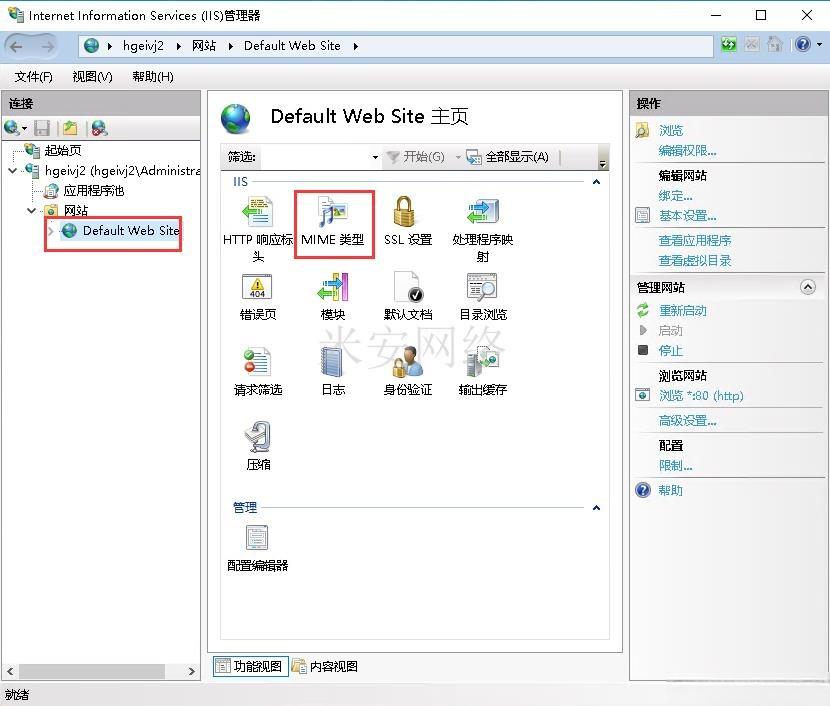Open 基本设置... link

pos(687,216)
